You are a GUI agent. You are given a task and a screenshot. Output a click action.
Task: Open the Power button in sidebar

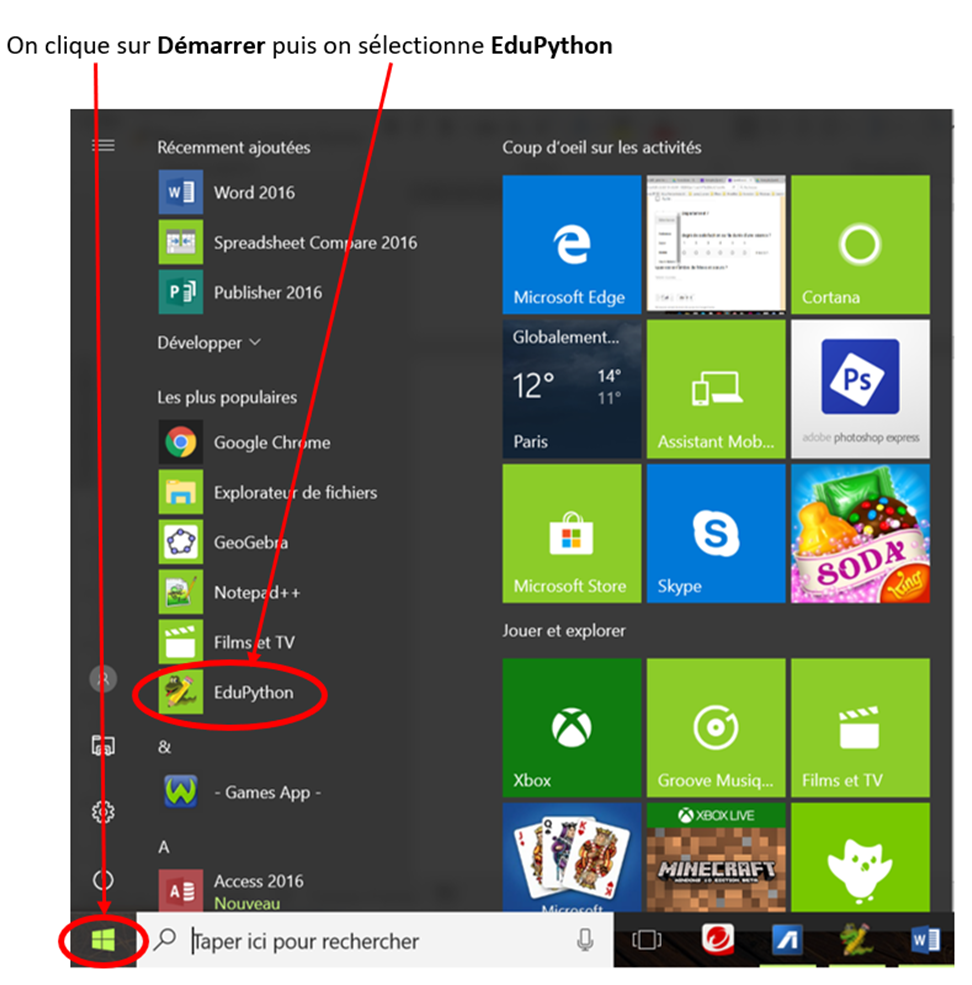[x=103, y=880]
